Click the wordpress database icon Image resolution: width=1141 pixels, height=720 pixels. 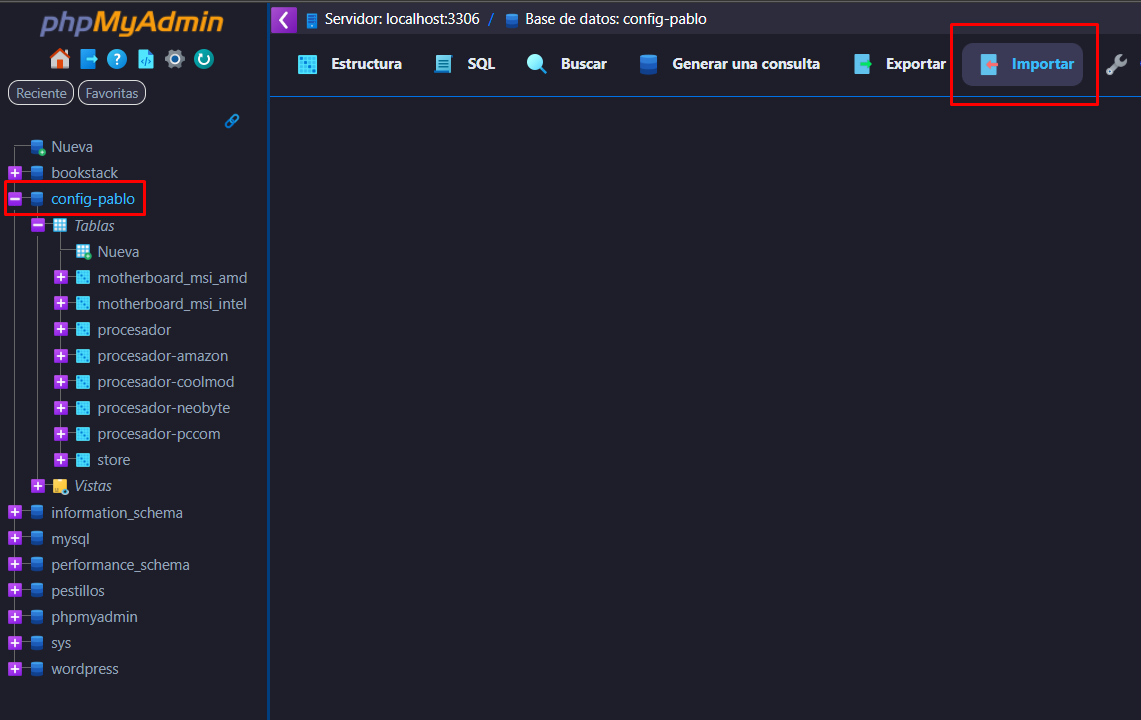[37, 669]
